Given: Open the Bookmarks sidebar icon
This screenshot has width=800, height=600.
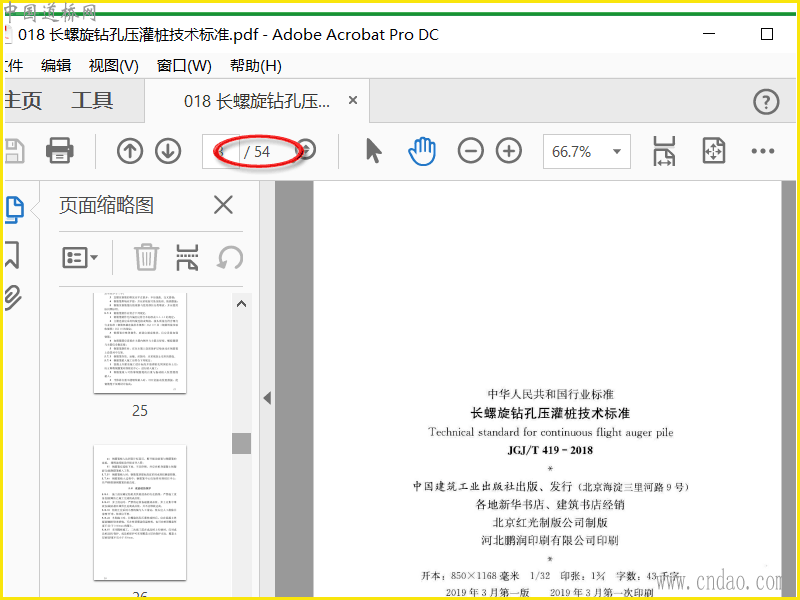Looking at the screenshot, I should click(12, 255).
